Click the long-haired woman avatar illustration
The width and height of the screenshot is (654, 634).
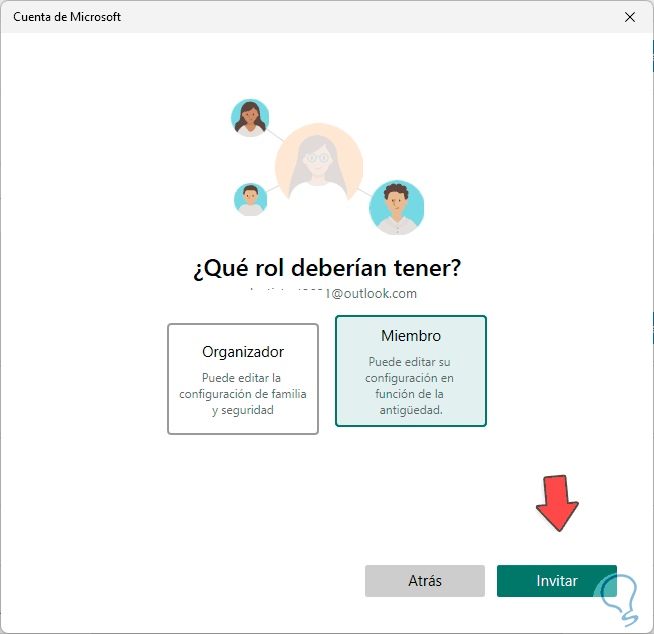click(x=250, y=118)
